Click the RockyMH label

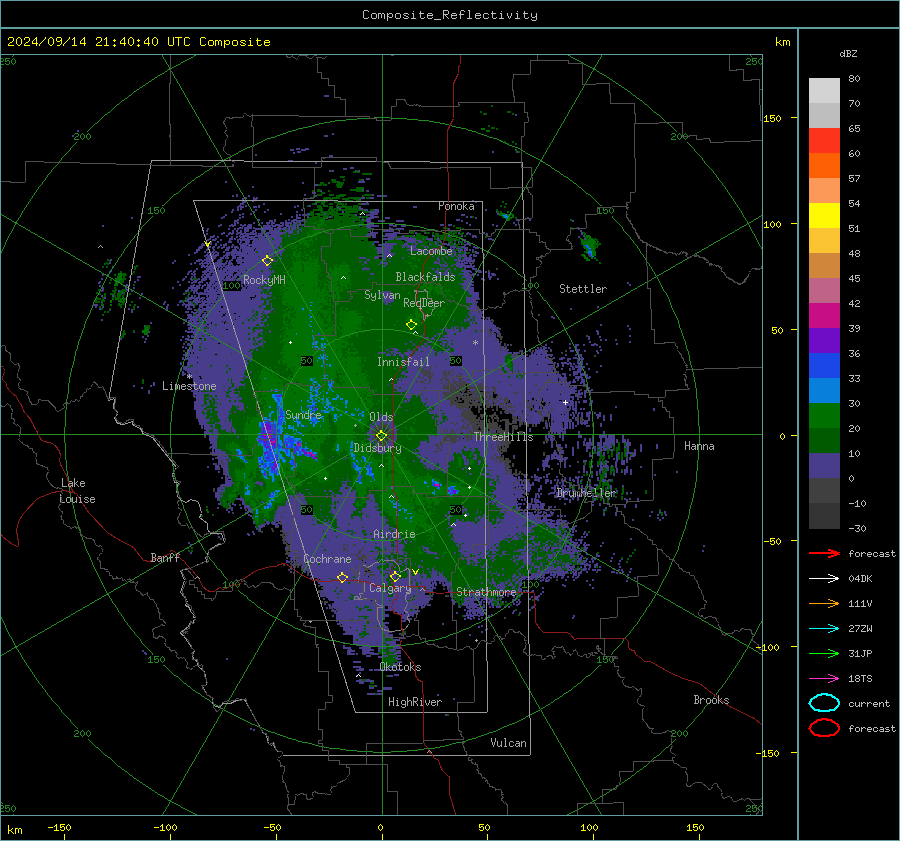coord(264,280)
